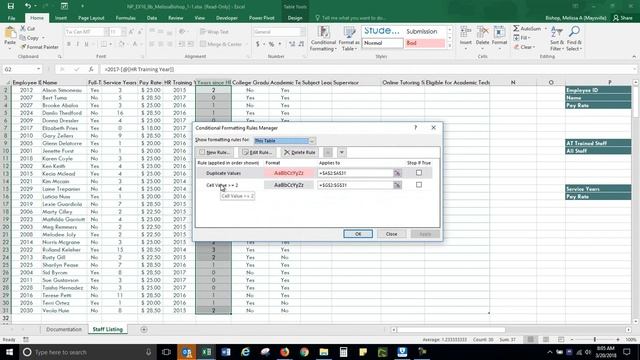Click the Paste clipboard icon
Image resolution: width=640 pixels, height=360 pixels.
[10, 33]
